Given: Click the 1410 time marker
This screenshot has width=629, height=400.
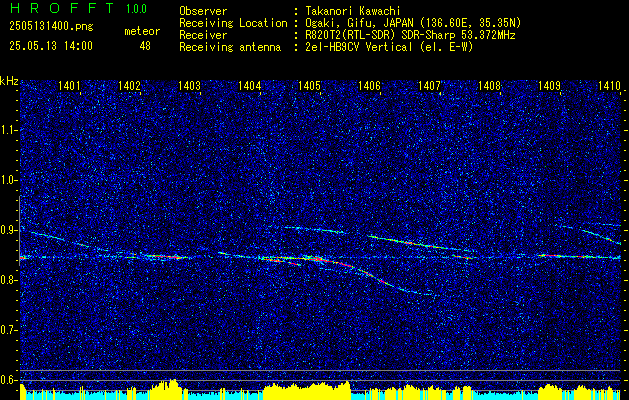Looking at the screenshot, I should tap(609, 85).
